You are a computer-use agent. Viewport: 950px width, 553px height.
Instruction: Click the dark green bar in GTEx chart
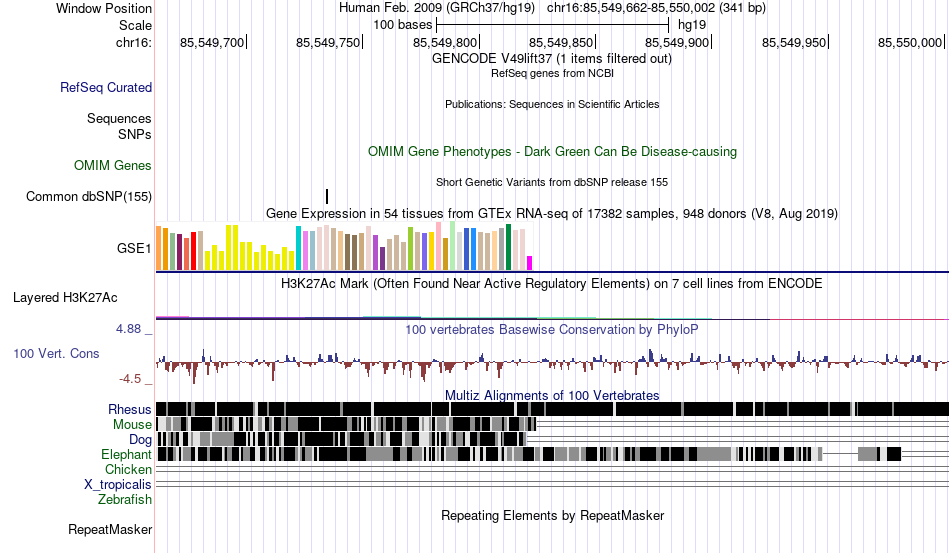[x=508, y=247]
